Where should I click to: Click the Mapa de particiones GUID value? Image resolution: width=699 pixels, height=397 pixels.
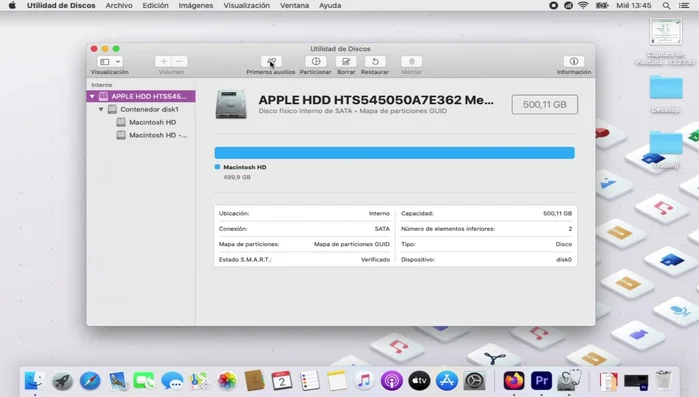click(352, 244)
